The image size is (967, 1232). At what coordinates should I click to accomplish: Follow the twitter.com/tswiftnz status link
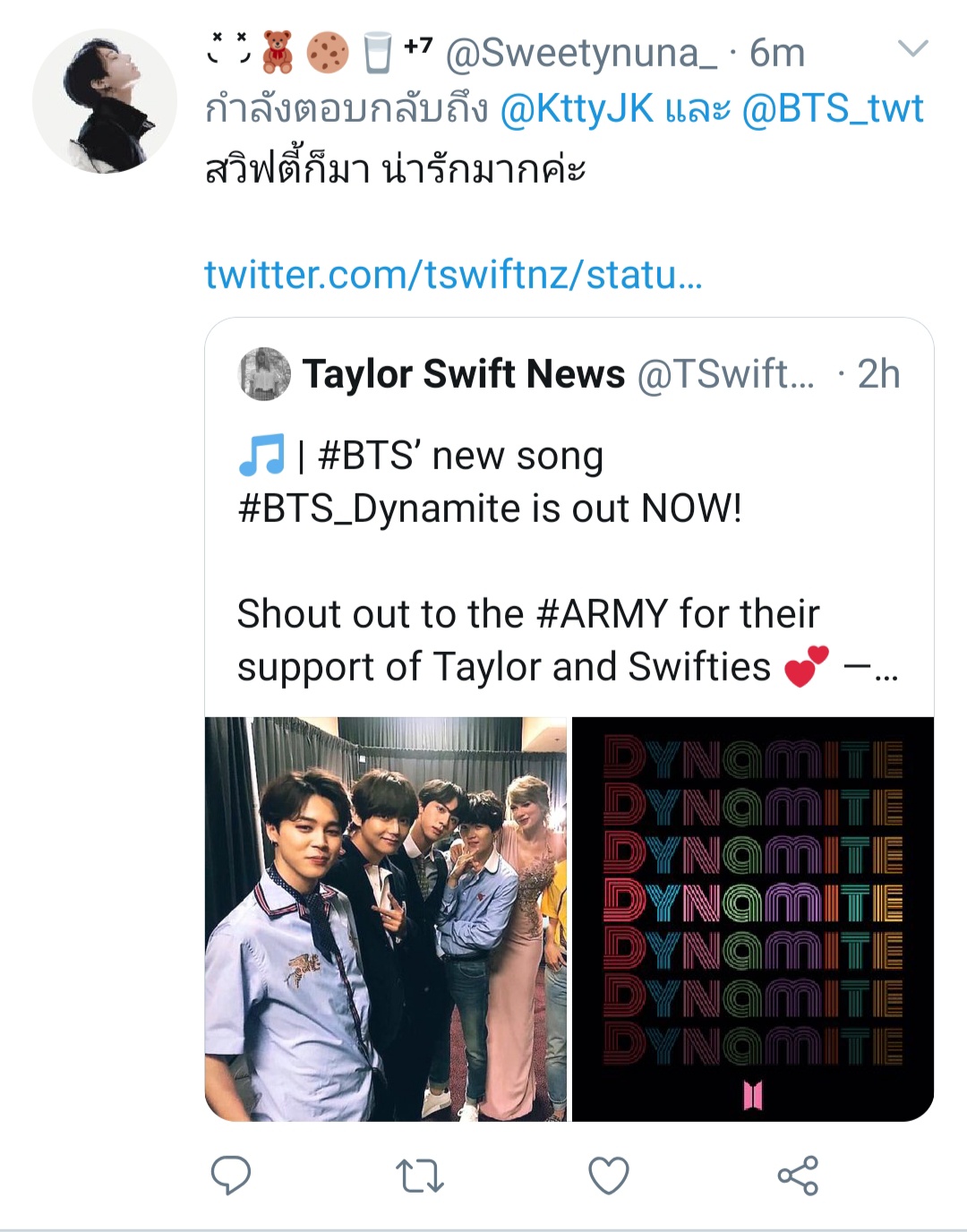[453, 274]
